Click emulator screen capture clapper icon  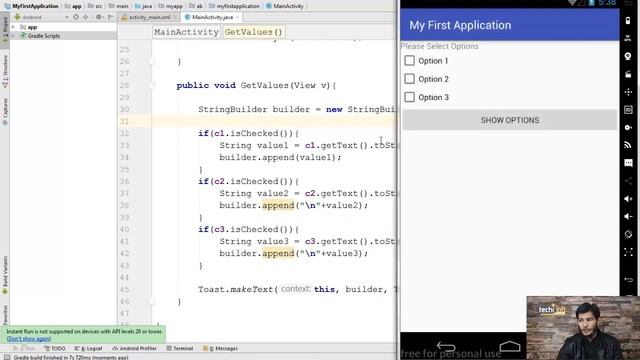(628, 74)
